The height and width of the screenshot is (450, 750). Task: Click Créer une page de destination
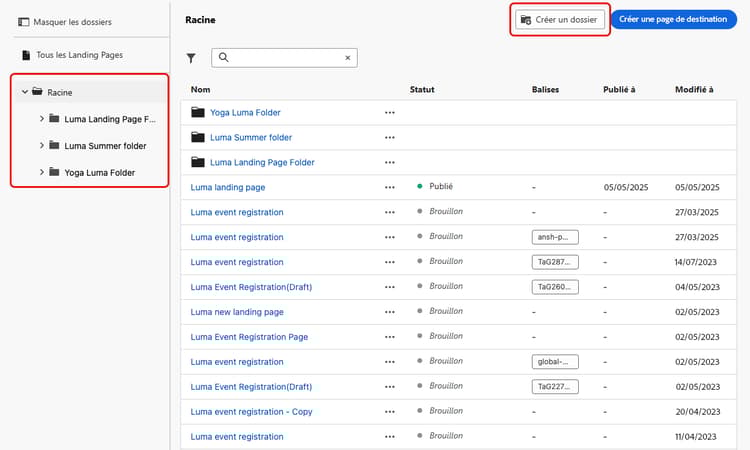(678, 19)
